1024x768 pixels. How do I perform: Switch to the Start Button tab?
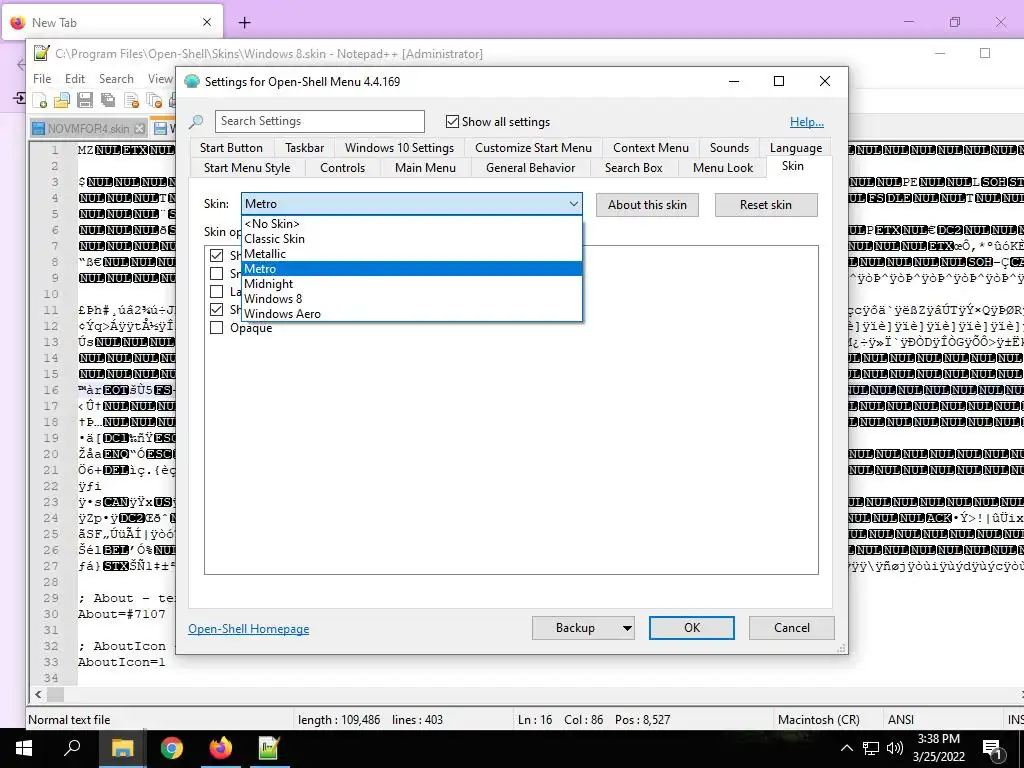(231, 148)
